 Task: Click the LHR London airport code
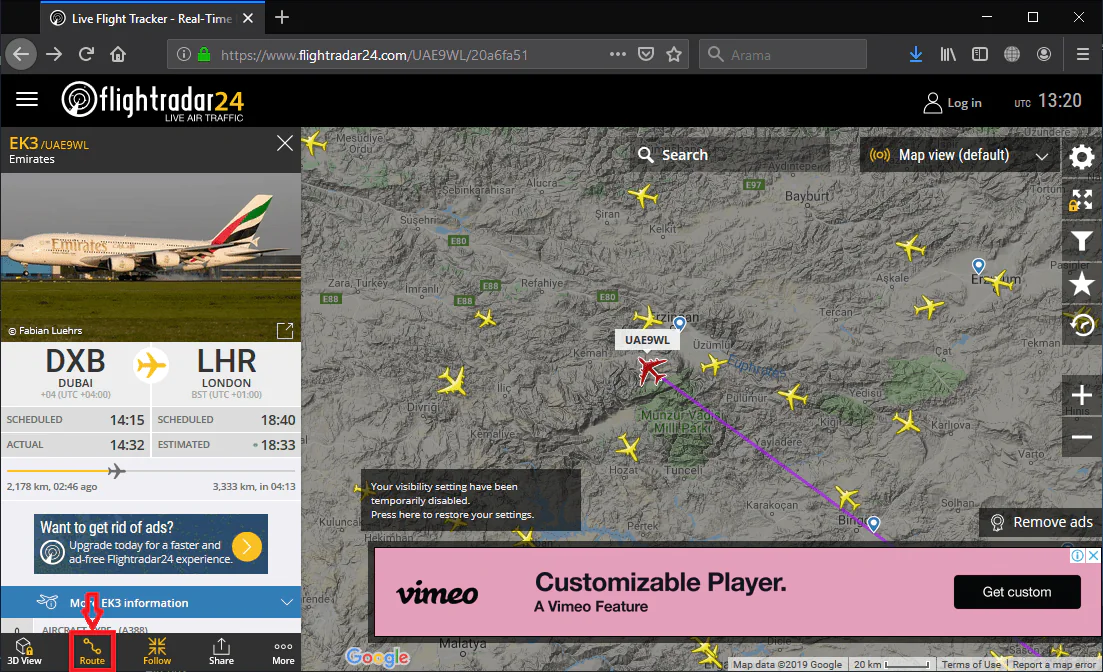coord(226,361)
